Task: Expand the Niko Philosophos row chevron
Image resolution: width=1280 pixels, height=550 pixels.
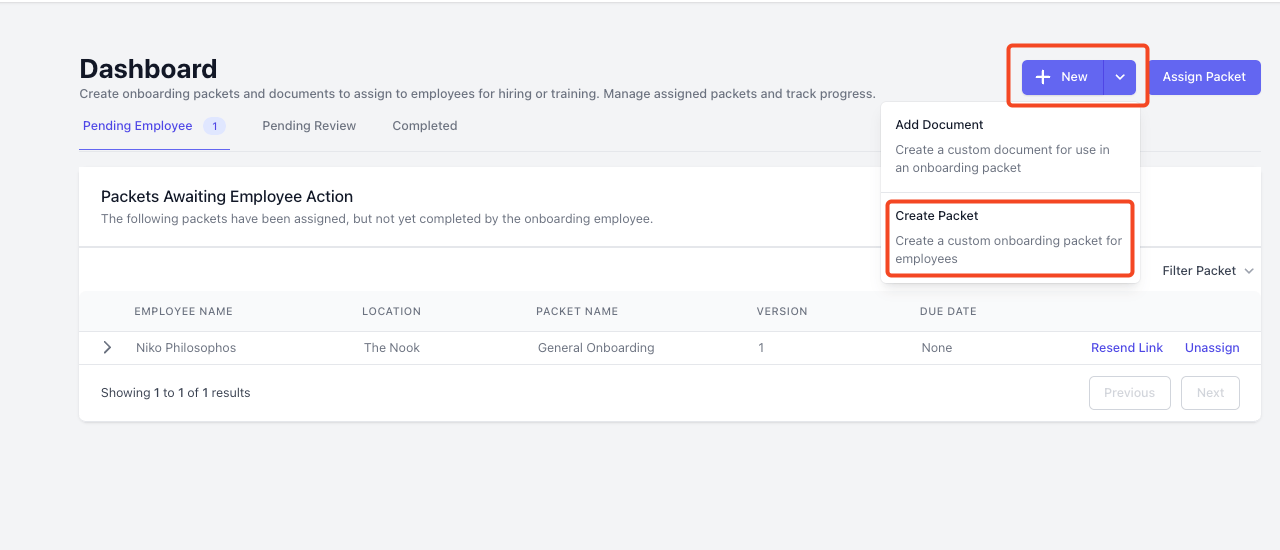Action: pyautogui.click(x=108, y=348)
